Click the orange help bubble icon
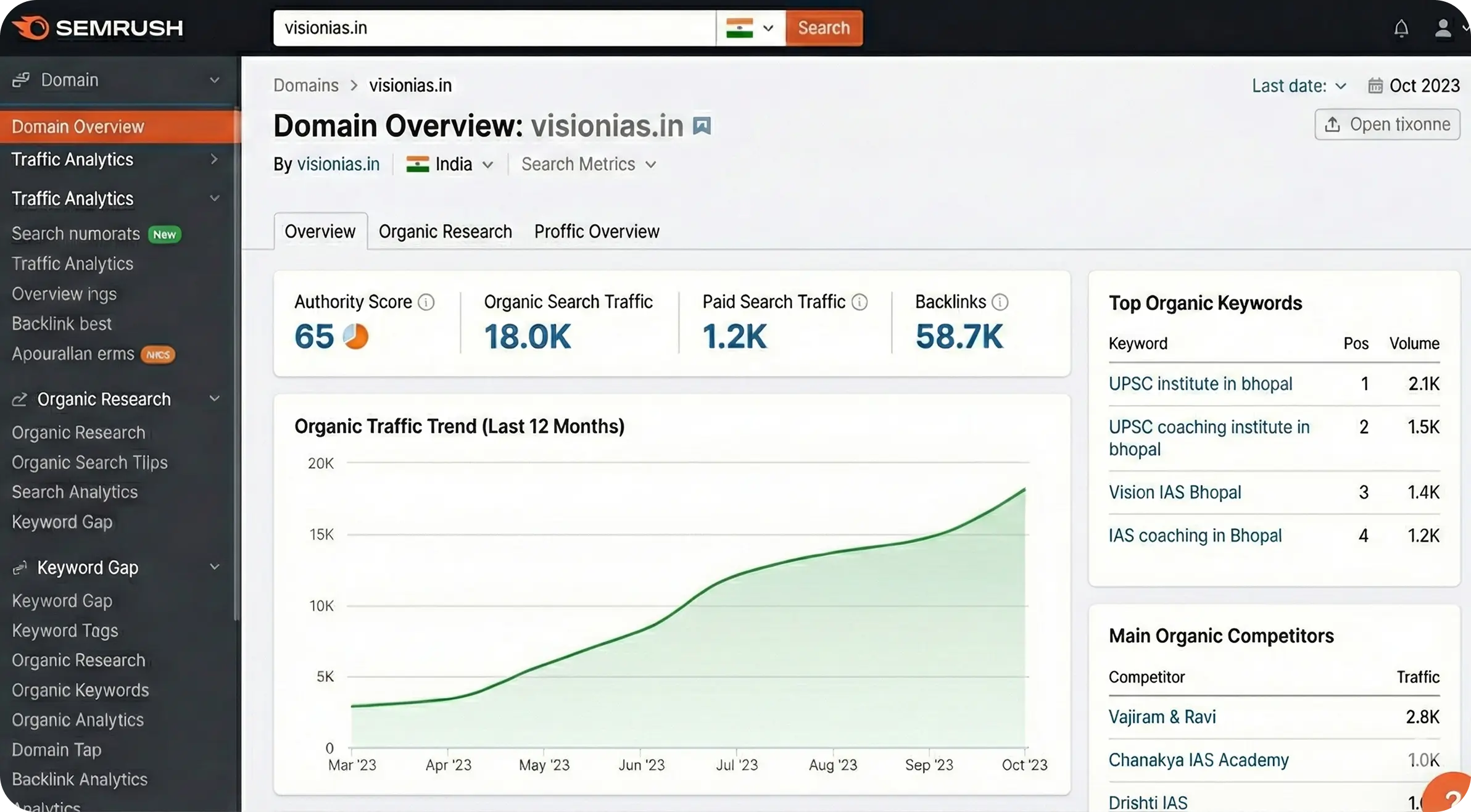1471x812 pixels. tap(1450, 797)
